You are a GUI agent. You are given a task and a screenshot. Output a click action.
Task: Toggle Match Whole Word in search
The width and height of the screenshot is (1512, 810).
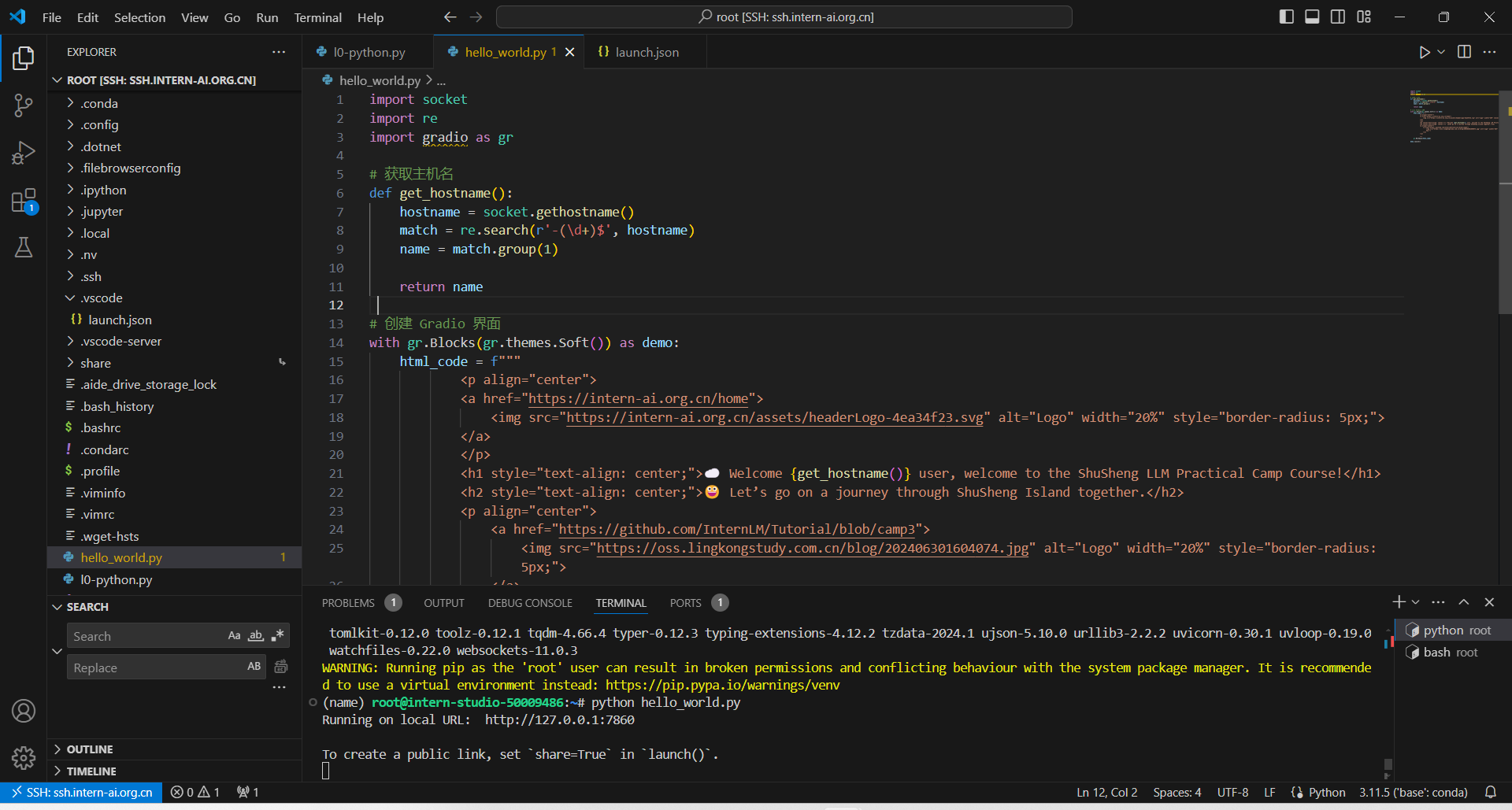click(256, 635)
